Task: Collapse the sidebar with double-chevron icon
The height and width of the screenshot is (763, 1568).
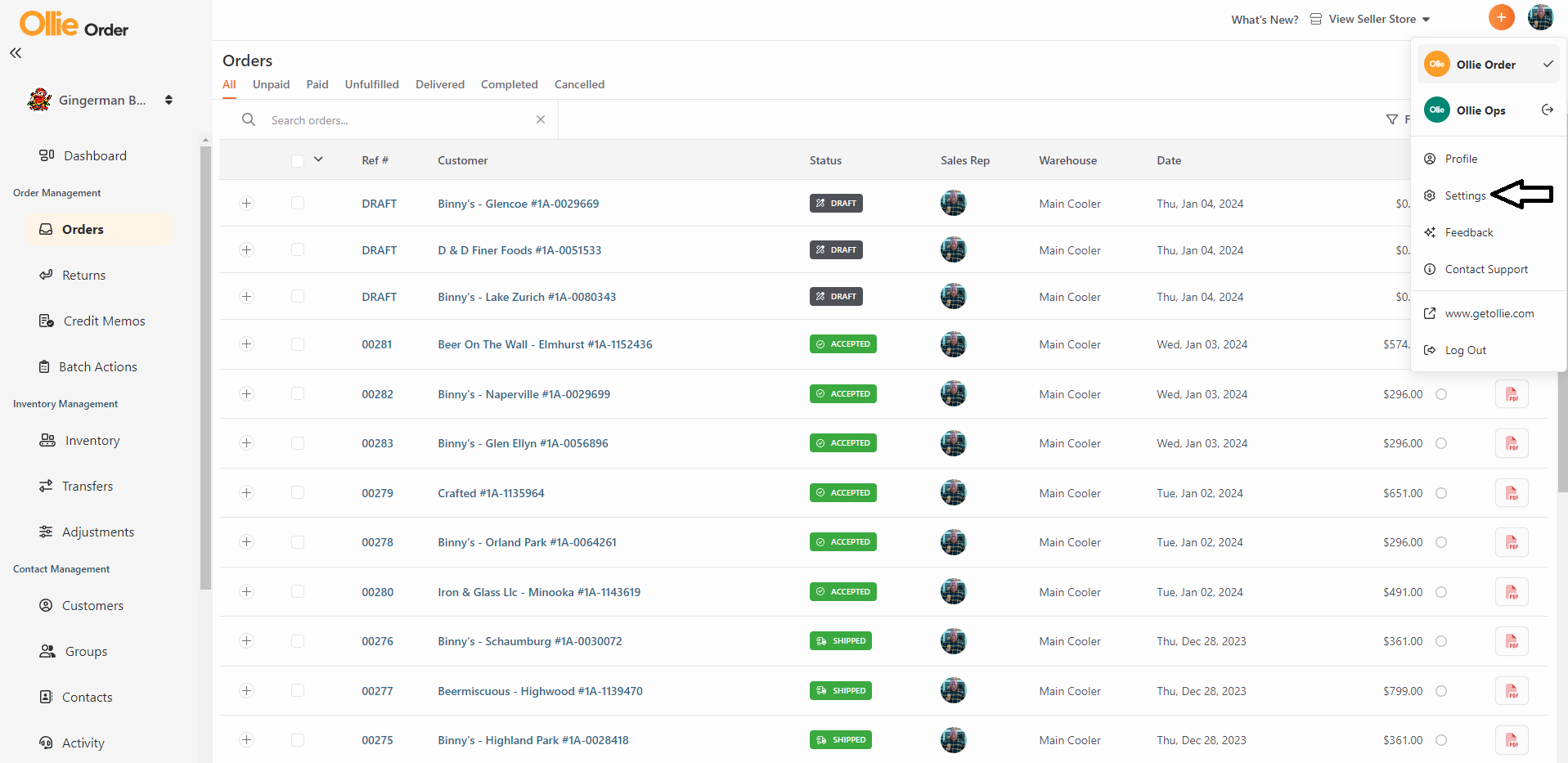Action: coord(16,53)
